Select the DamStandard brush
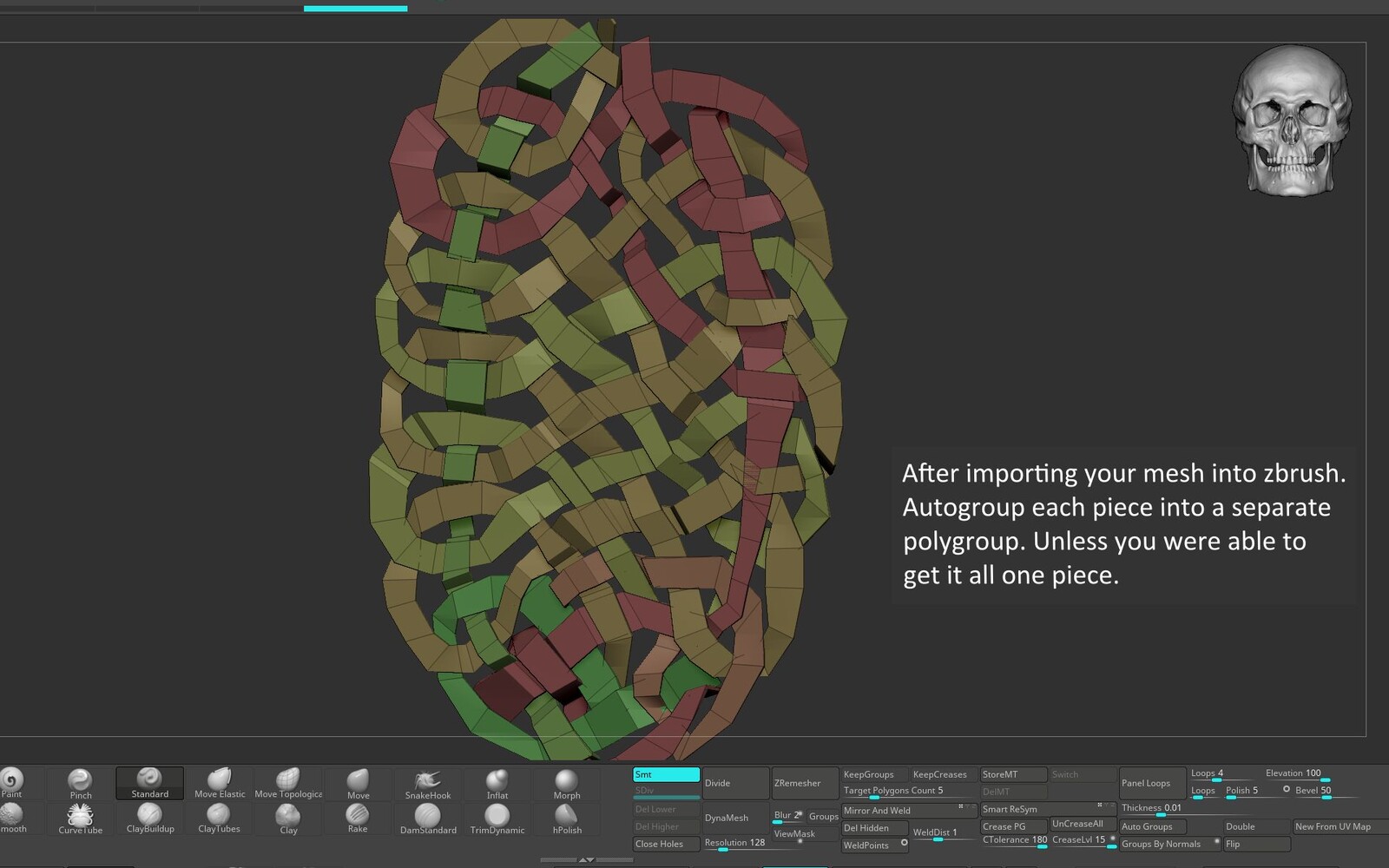 (x=428, y=818)
